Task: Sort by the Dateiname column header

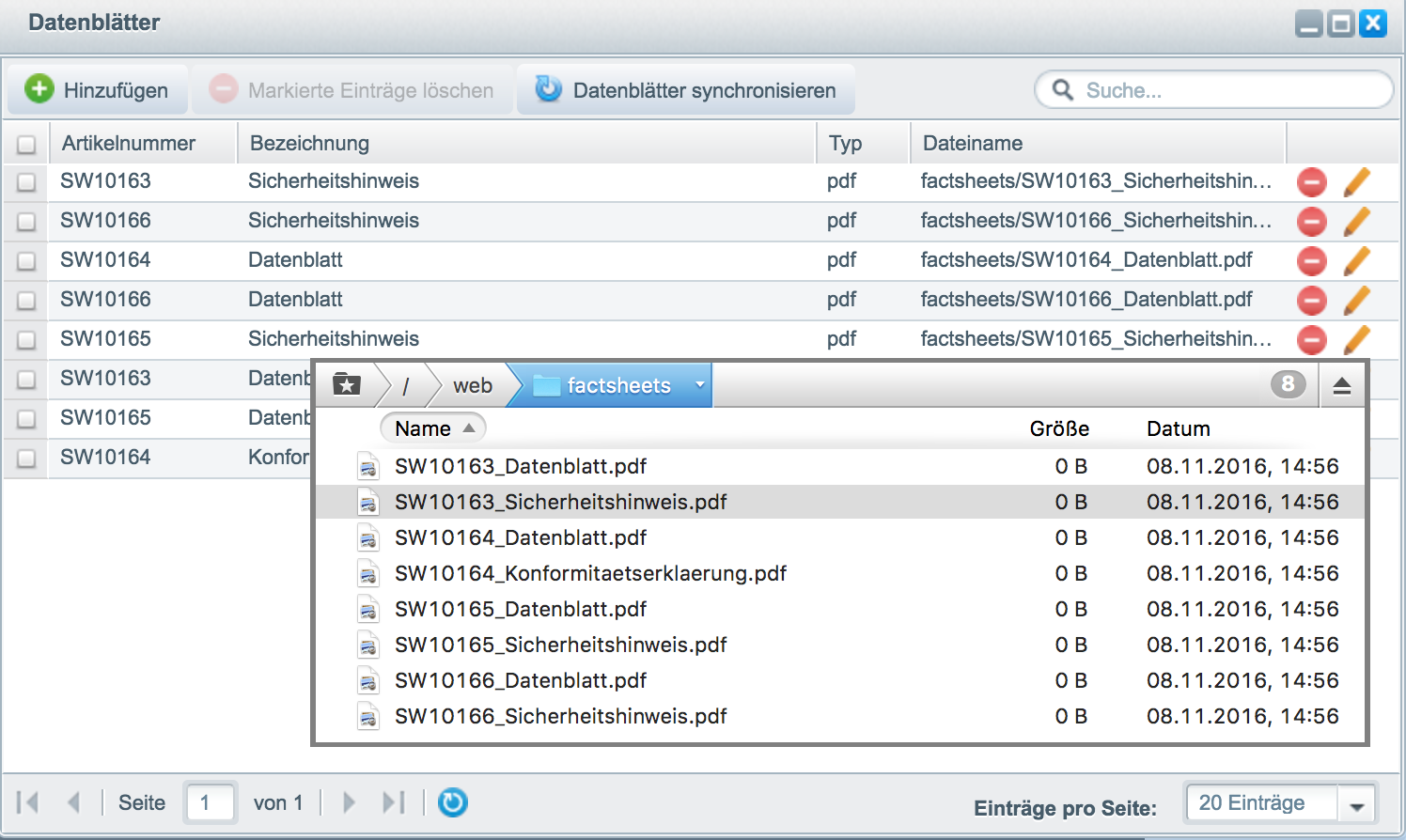Action: click(x=1098, y=143)
